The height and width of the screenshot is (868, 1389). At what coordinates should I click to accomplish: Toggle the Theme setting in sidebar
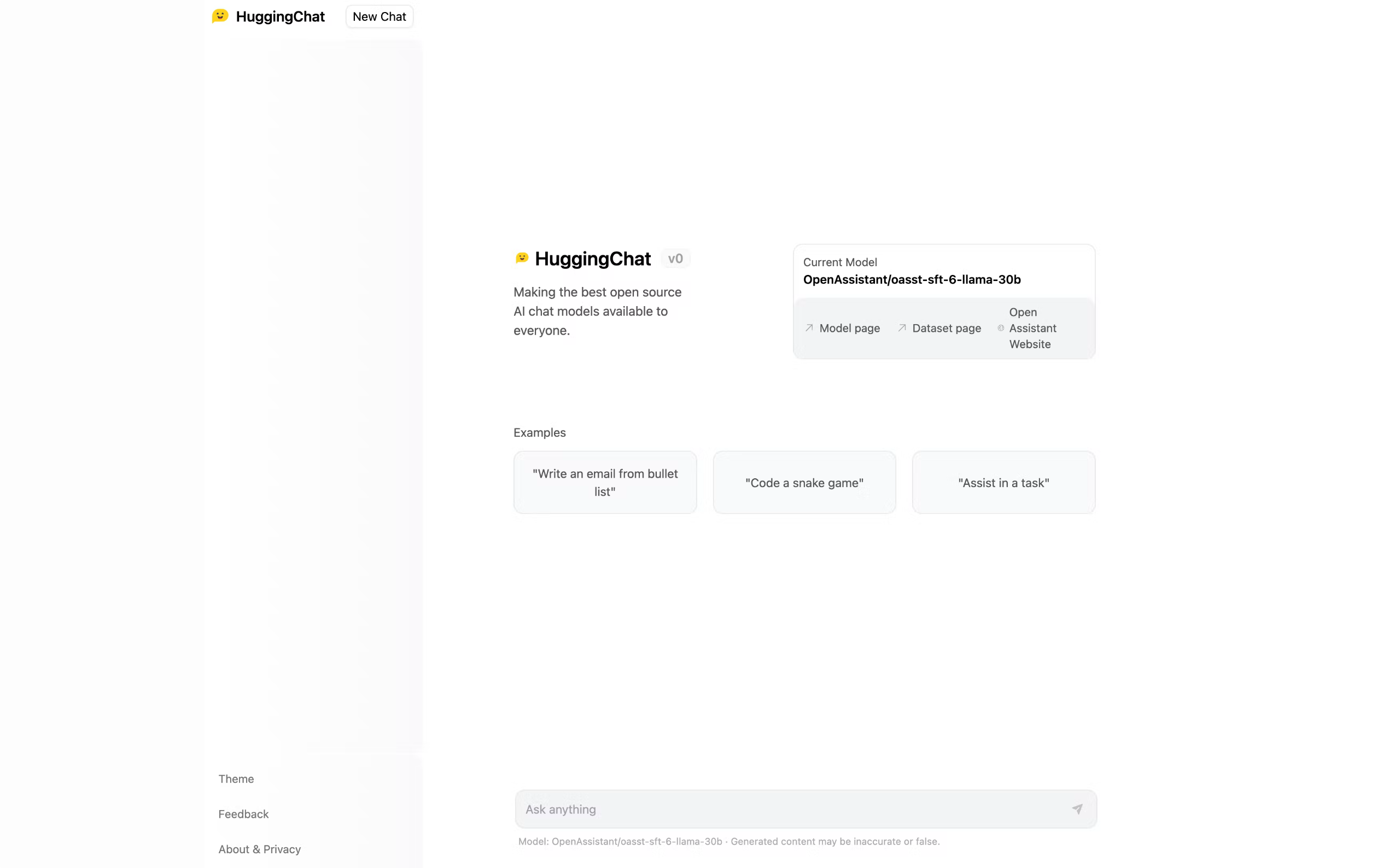pyautogui.click(x=236, y=778)
